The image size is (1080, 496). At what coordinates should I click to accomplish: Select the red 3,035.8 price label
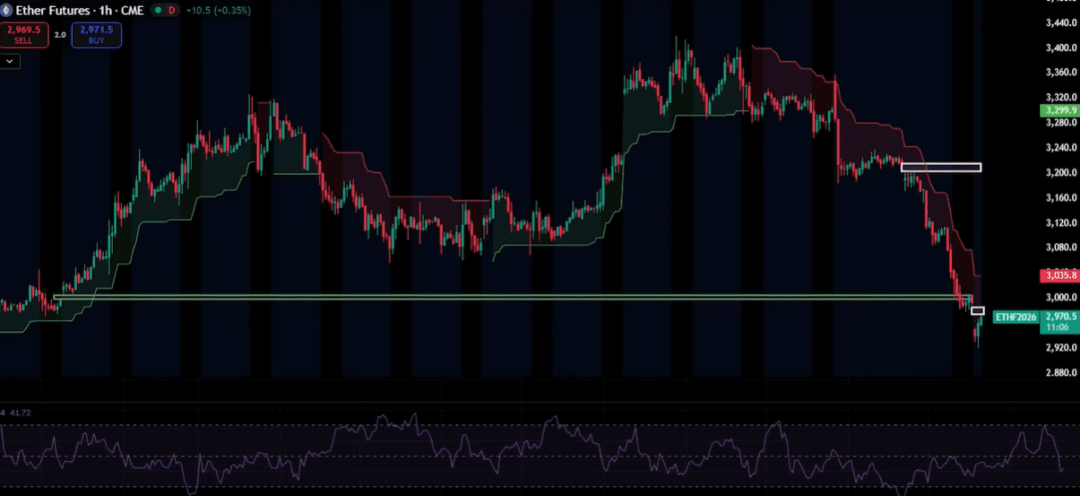coord(1059,276)
